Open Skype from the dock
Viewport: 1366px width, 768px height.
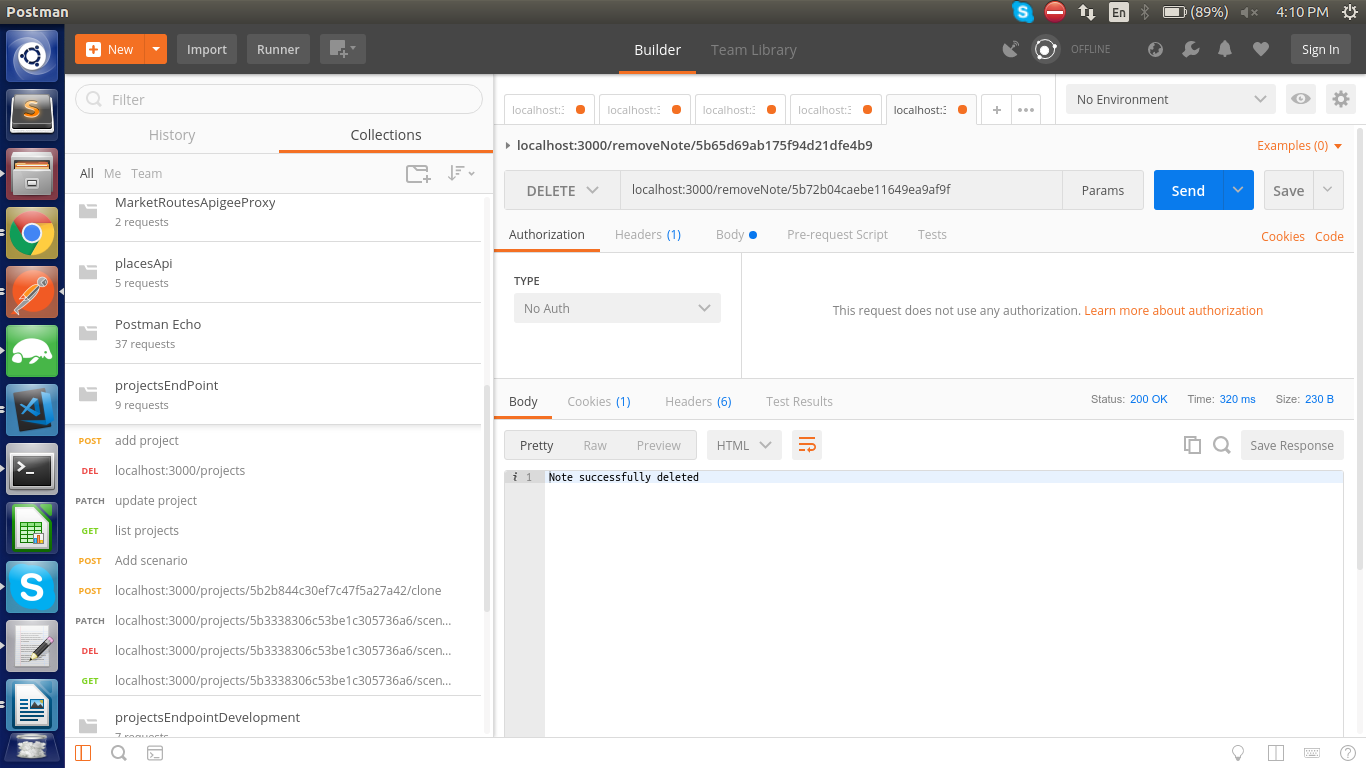[x=32, y=587]
